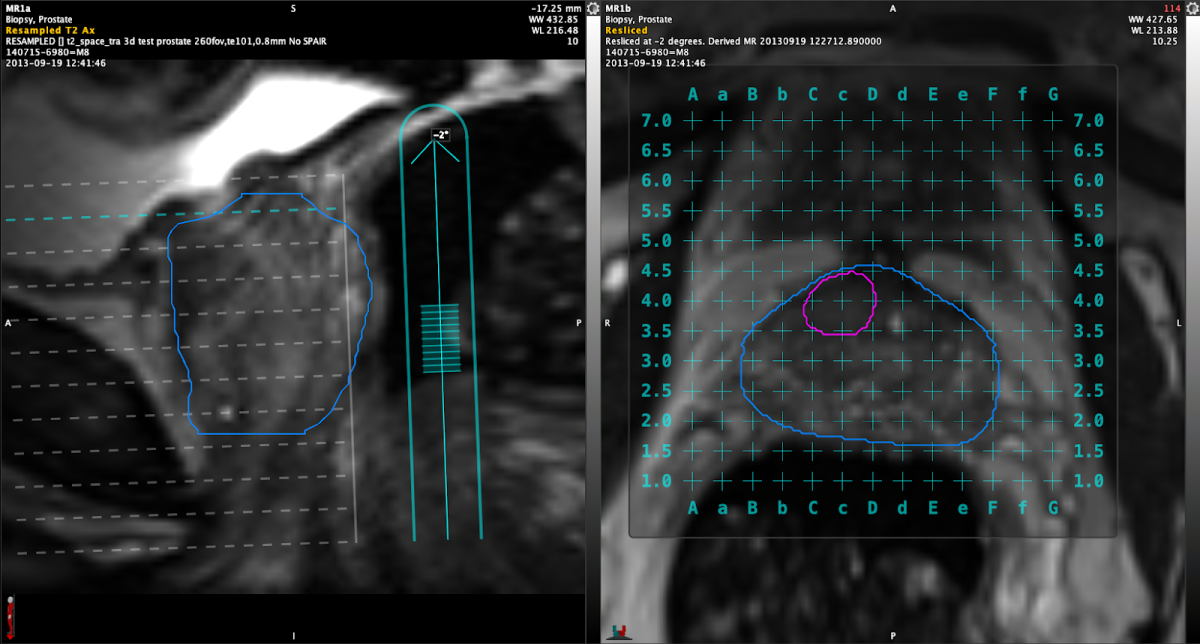The width and height of the screenshot is (1200, 644).
Task: Click the 2013-09-19 date in MR1b
Action: pyautogui.click(x=655, y=63)
